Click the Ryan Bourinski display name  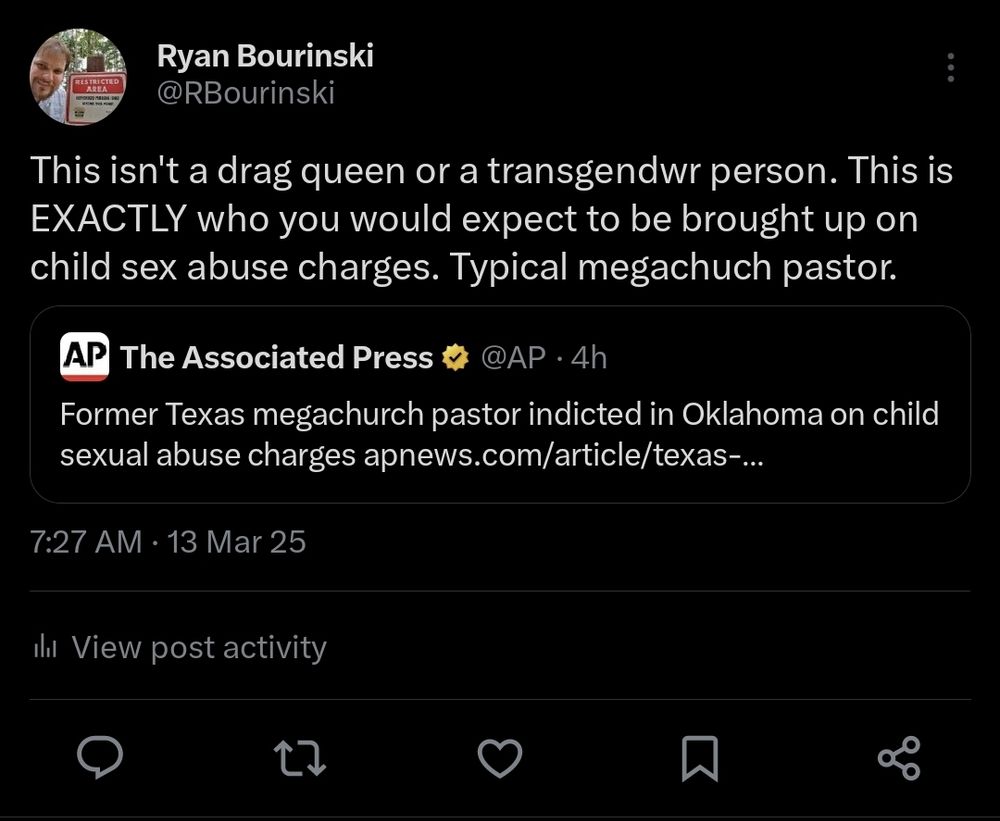tap(265, 56)
